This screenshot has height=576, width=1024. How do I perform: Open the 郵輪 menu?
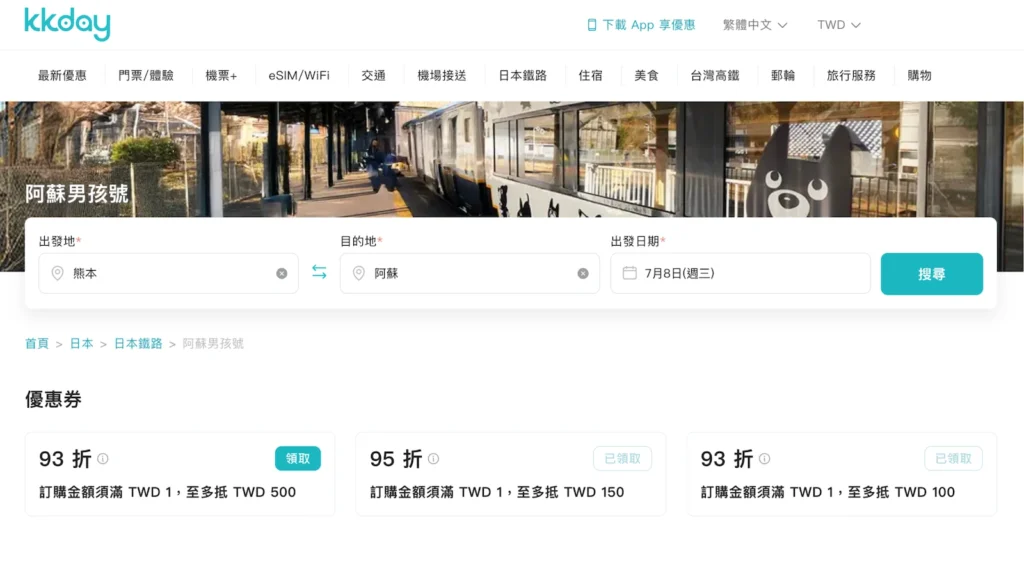point(783,76)
